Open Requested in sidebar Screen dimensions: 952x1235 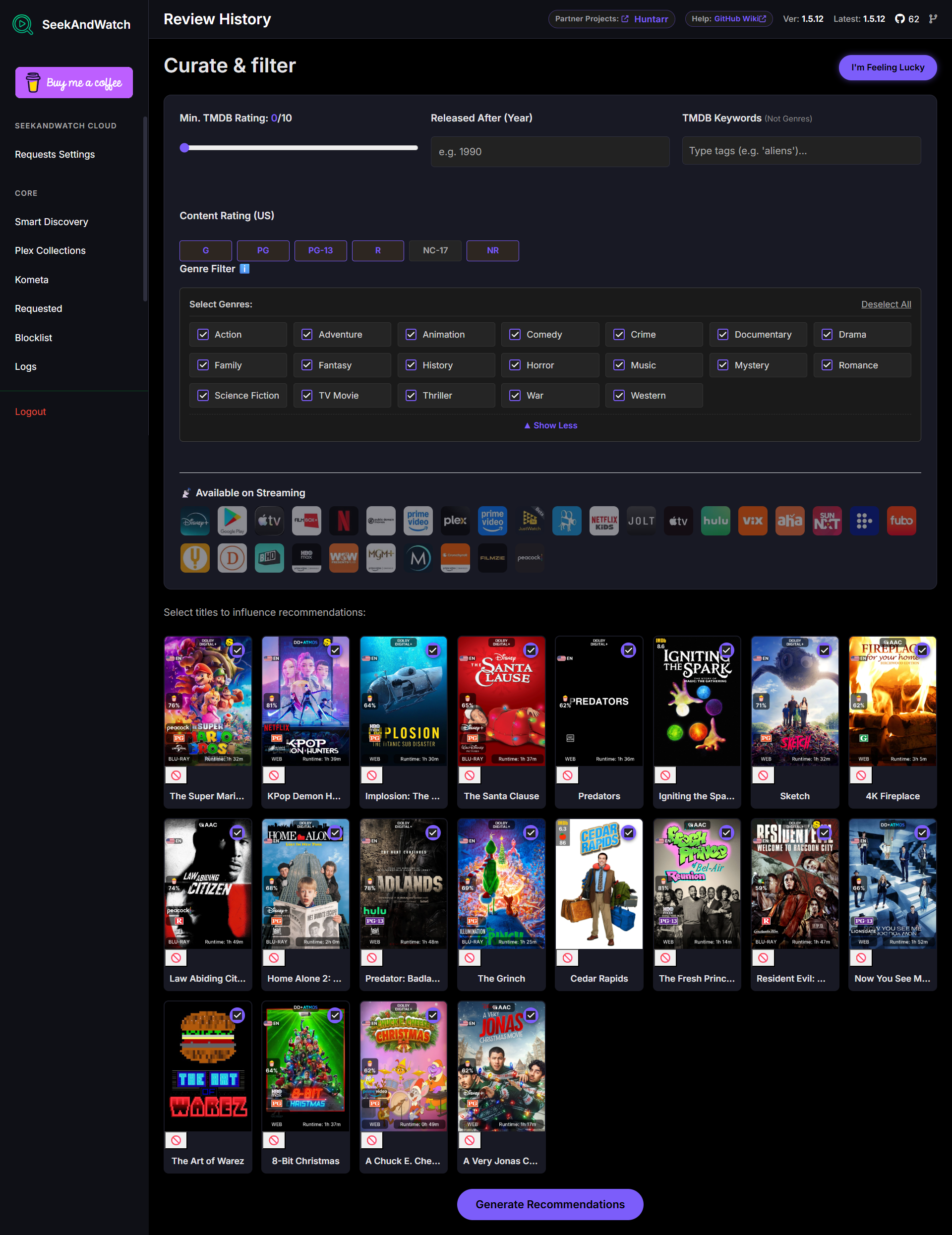pos(39,309)
